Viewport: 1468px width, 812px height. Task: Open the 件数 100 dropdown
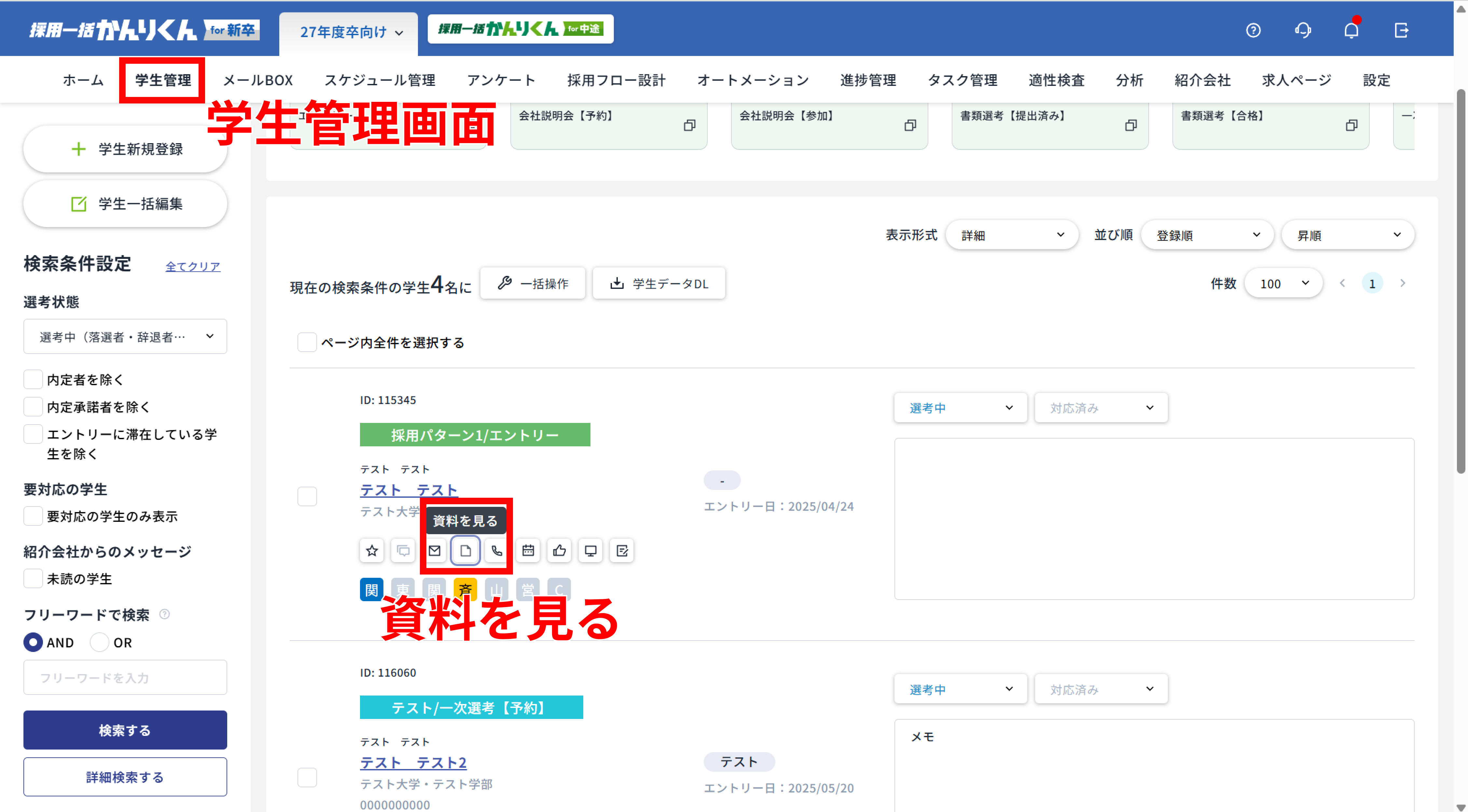click(x=1283, y=284)
